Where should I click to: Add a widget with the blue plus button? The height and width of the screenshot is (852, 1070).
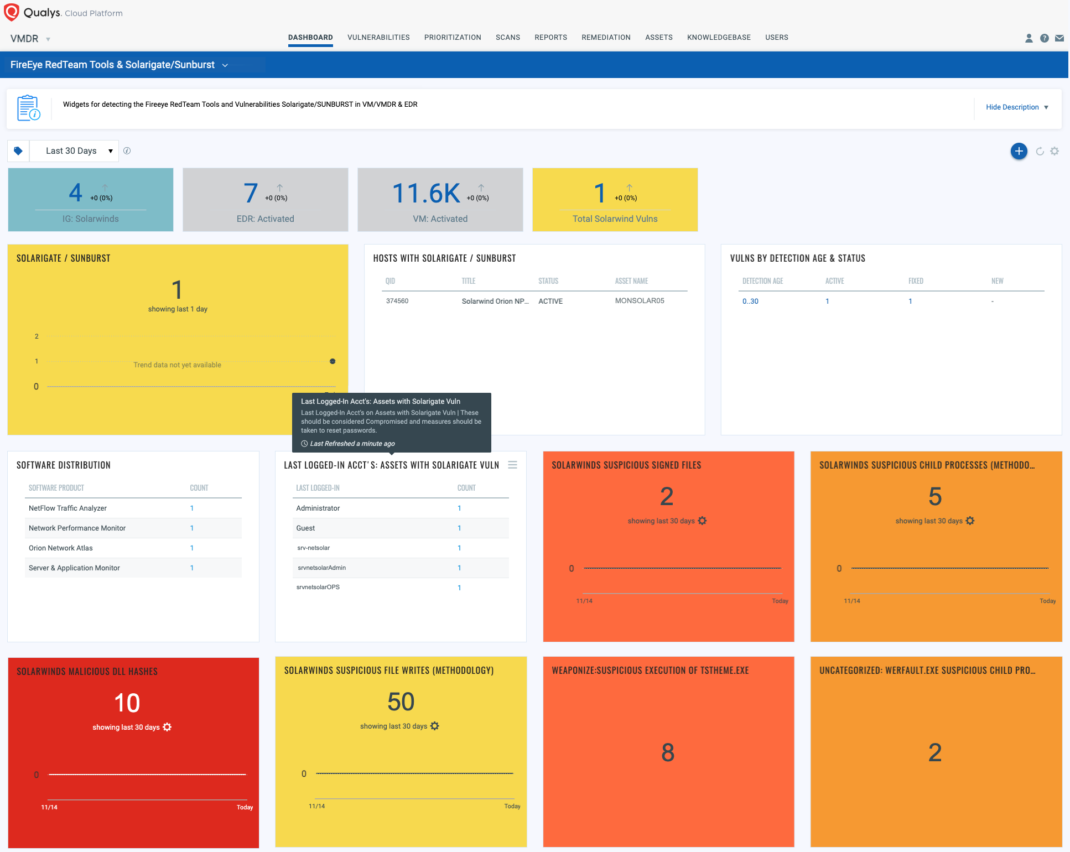click(x=1018, y=151)
